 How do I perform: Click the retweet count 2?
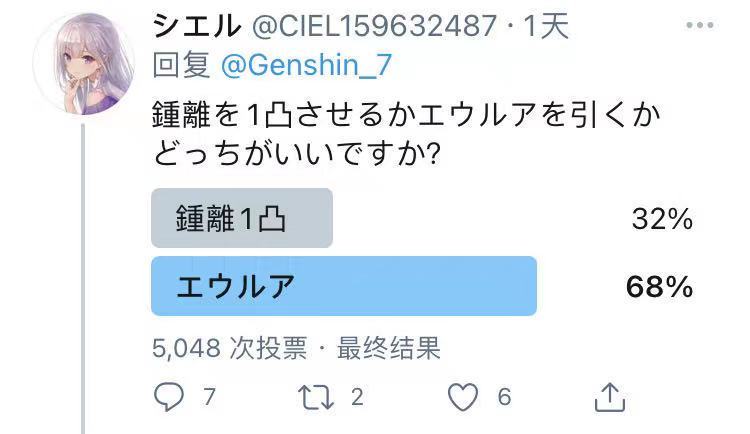coord(357,398)
